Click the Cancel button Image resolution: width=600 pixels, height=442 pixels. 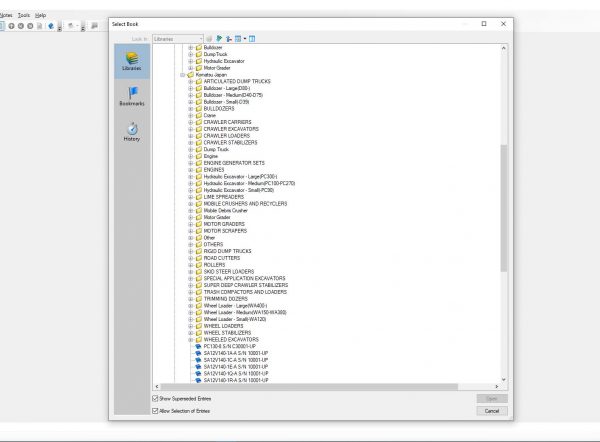(x=492, y=411)
